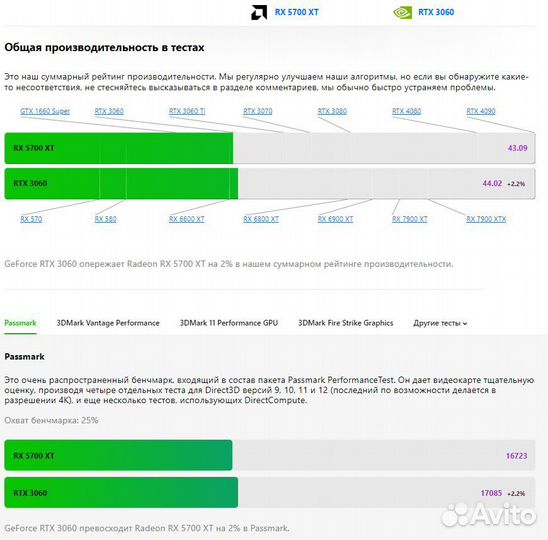
Task: Open the RTX 4080 reference link
Action: [406, 111]
